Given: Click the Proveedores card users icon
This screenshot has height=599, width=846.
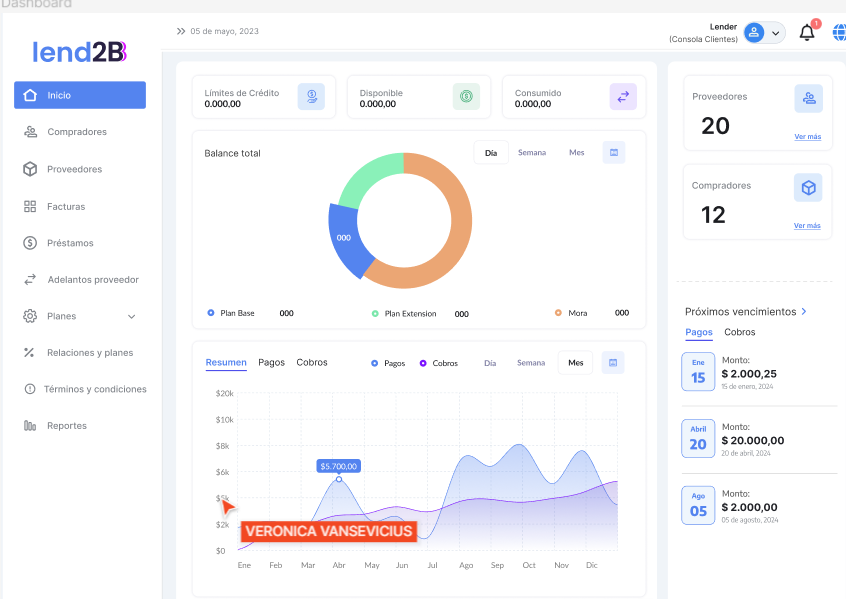Looking at the screenshot, I should 808,98.
